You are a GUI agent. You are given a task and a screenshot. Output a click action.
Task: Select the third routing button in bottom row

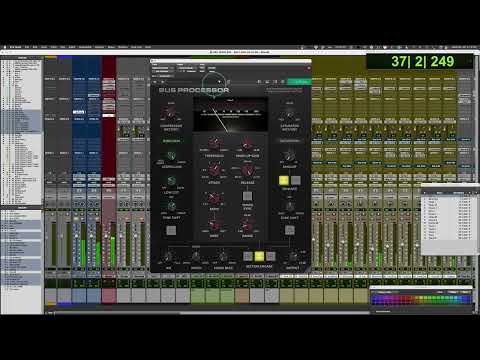271,256
